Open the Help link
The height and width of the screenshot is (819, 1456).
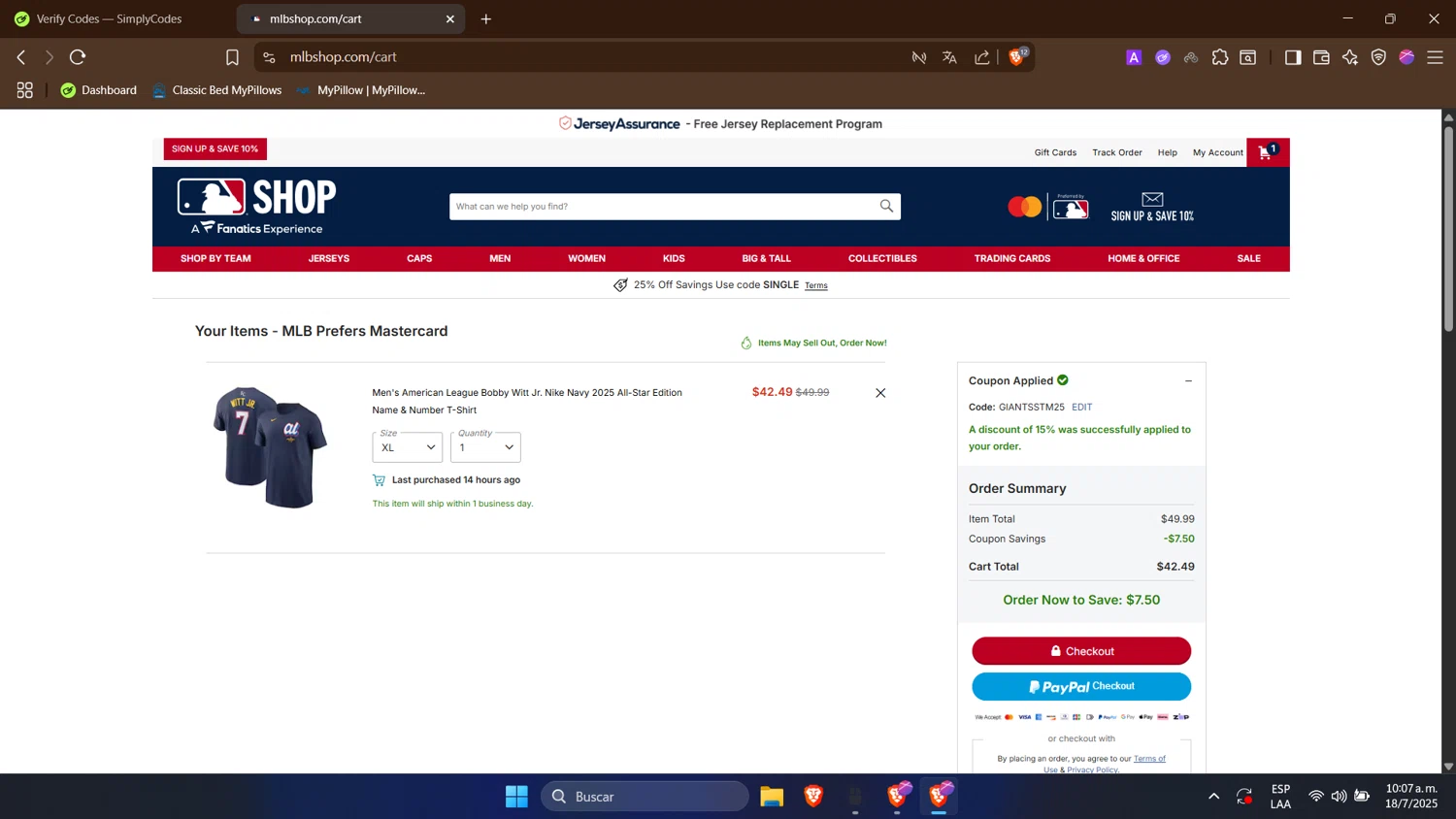[1168, 152]
